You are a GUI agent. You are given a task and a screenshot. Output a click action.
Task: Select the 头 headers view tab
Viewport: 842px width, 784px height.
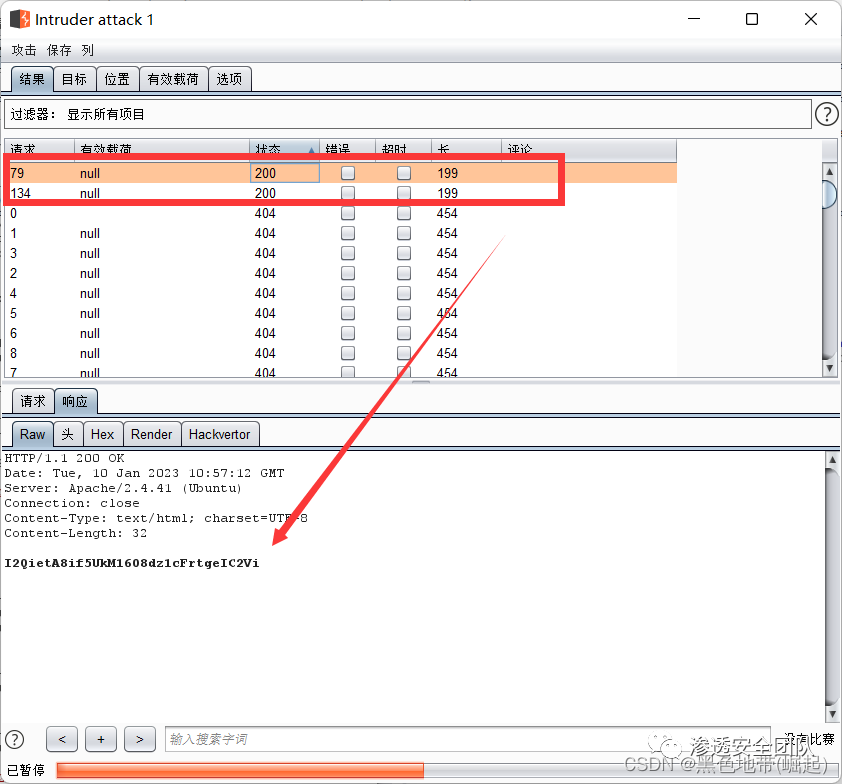(68, 434)
